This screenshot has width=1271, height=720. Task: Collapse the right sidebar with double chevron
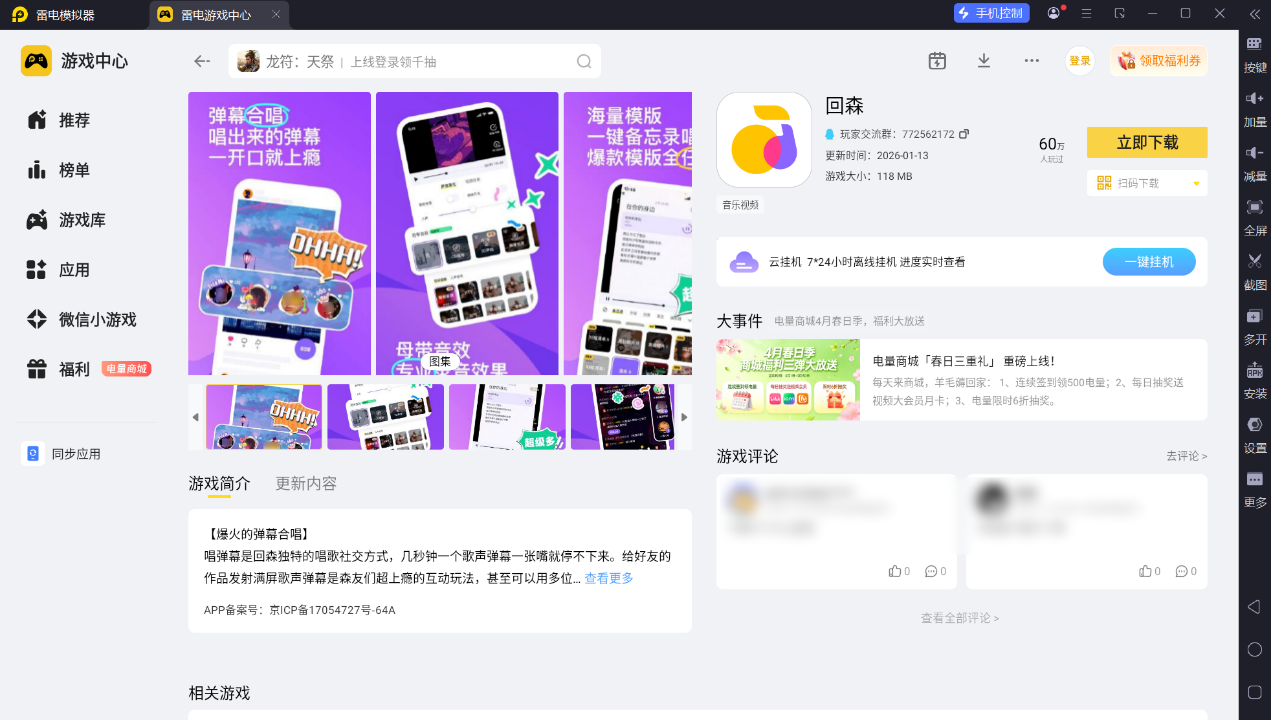pyautogui.click(x=1254, y=13)
